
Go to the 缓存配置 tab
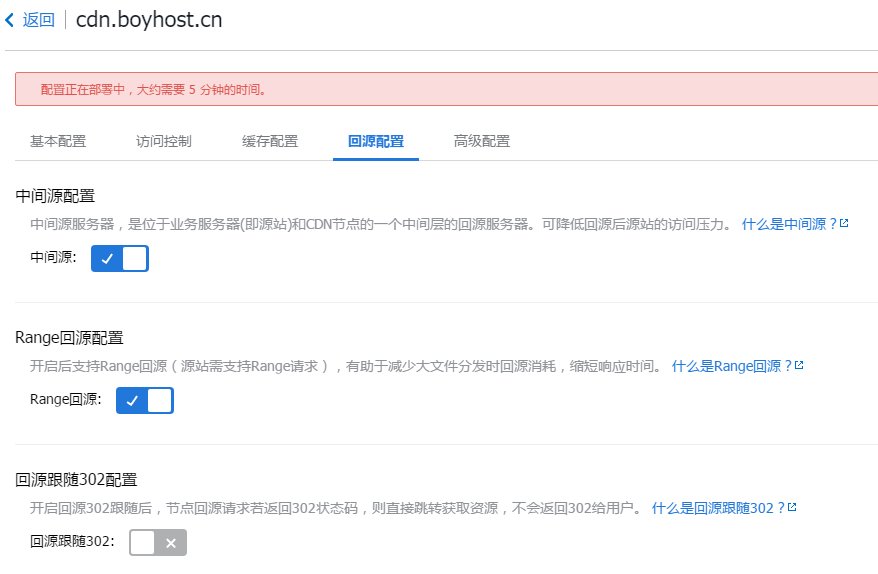[270, 141]
